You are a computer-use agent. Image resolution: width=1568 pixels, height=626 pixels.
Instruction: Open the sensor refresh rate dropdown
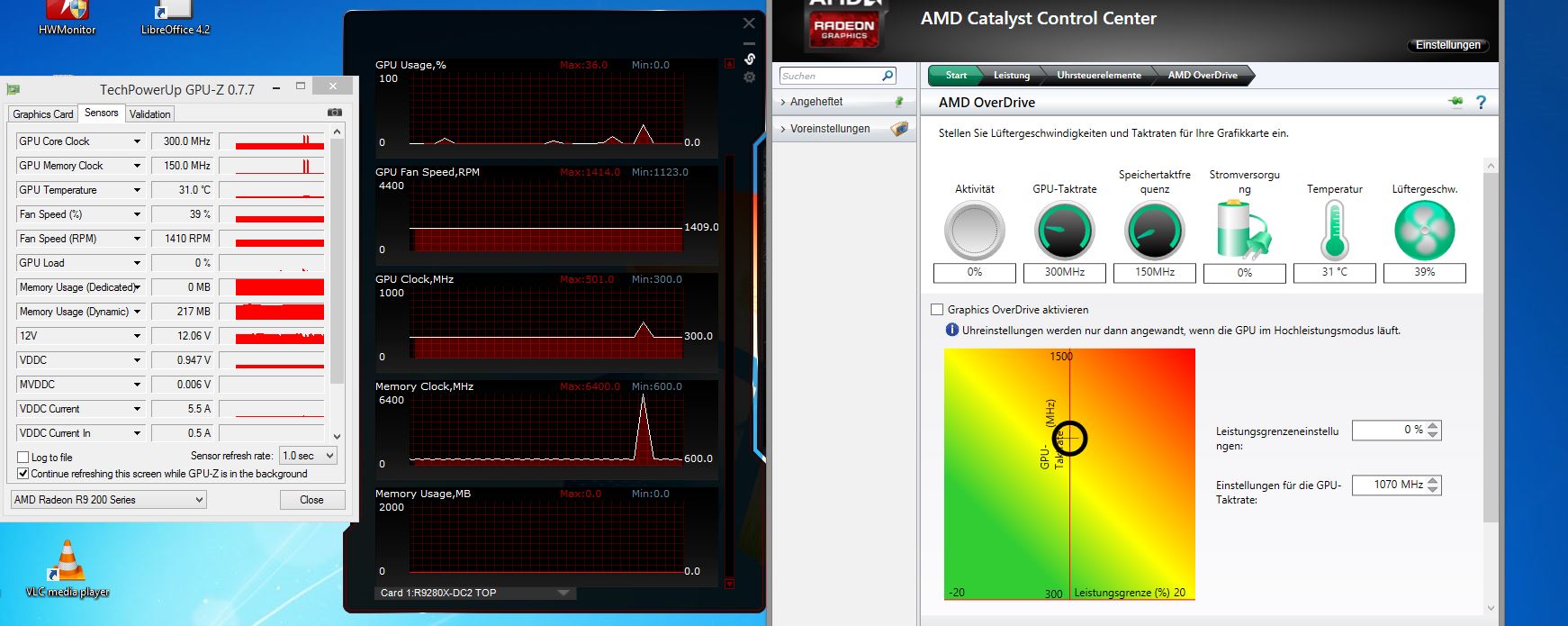(x=308, y=456)
